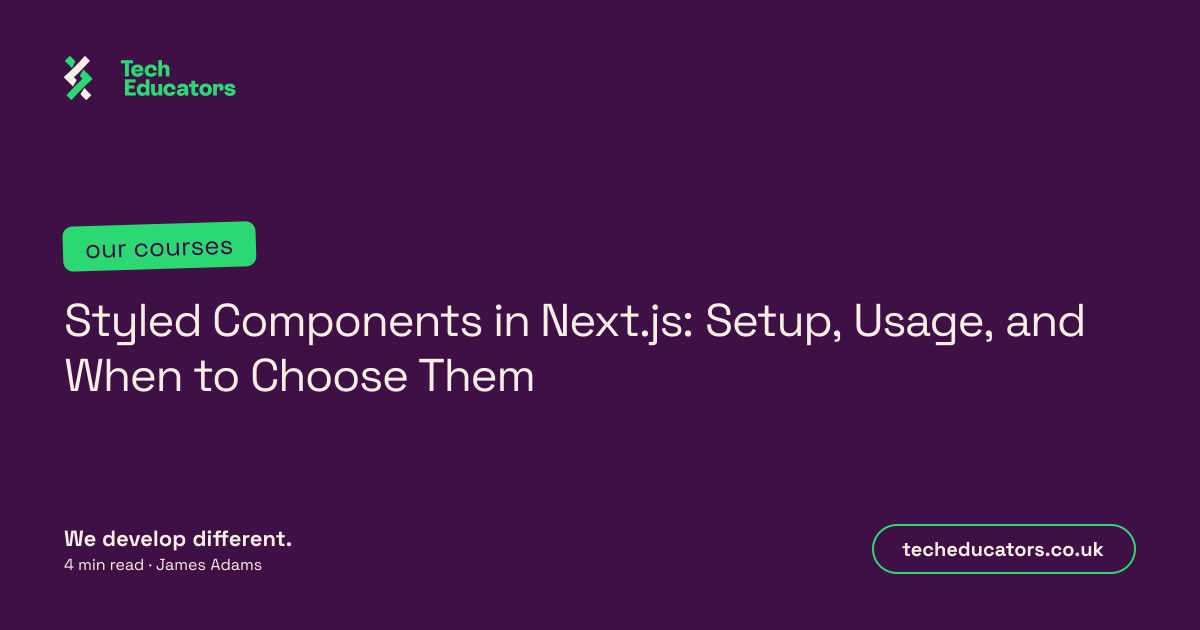Click the word "Tech" beside the logo

point(145,69)
